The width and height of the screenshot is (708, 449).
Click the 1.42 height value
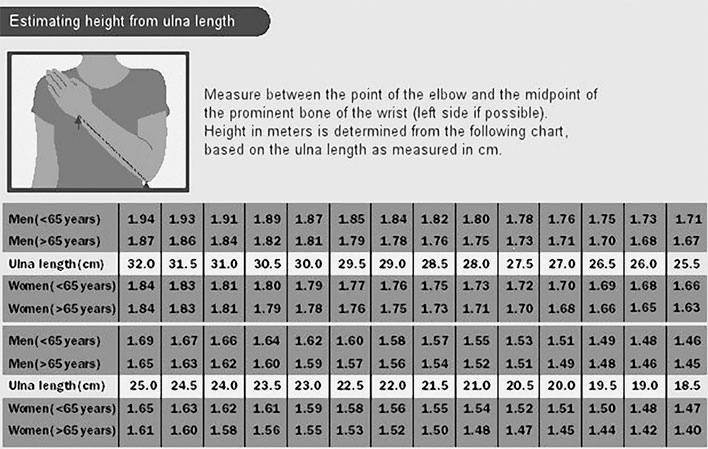pos(644,428)
